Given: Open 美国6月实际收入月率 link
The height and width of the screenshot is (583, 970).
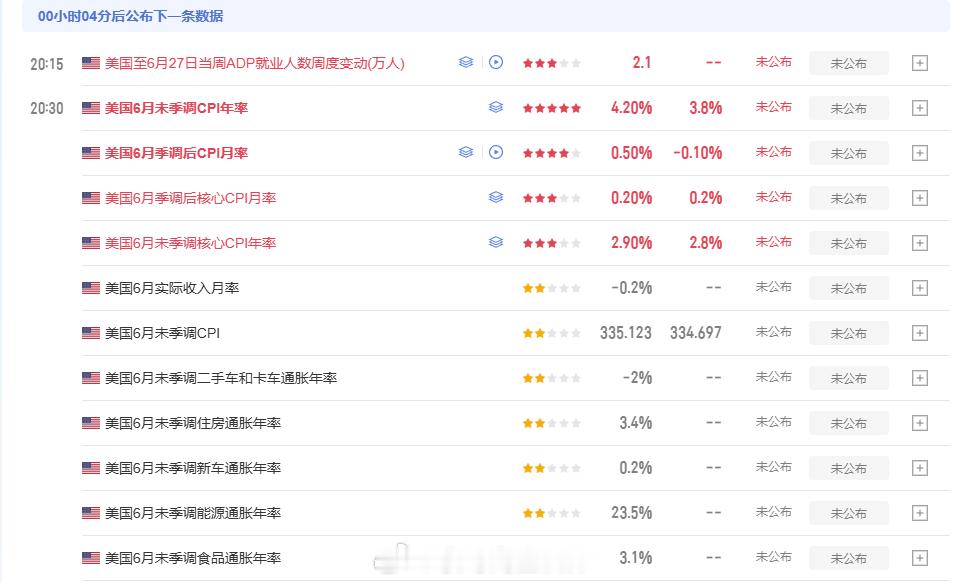Looking at the screenshot, I should point(172,288).
